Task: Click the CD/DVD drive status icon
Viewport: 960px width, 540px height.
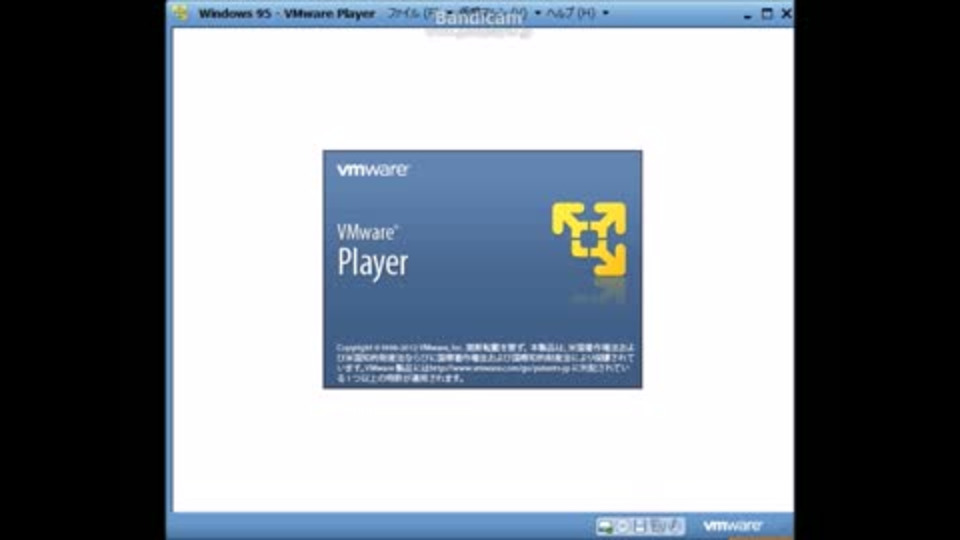Action: 623,526
